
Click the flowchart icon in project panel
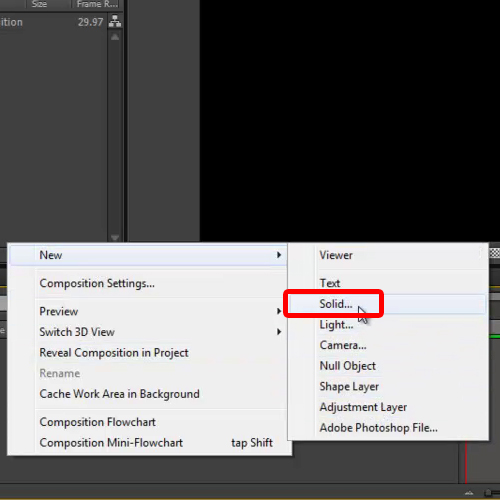[x=115, y=21]
